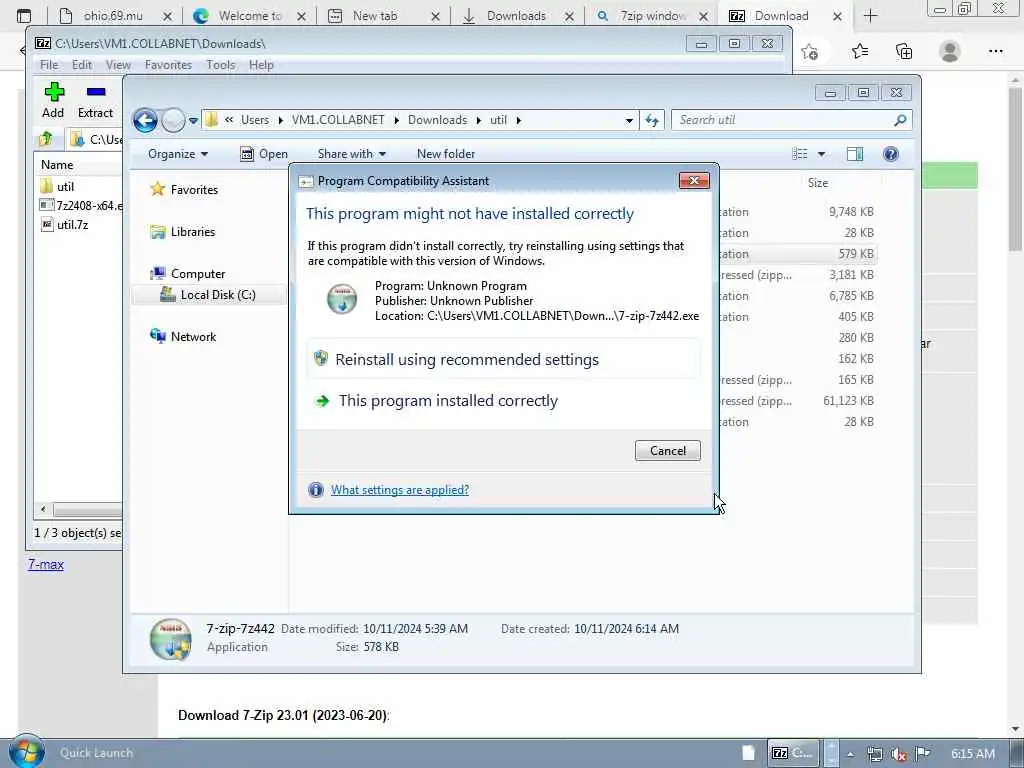
Task: Click the Action Center flag tray icon
Action: pyautogui.click(x=923, y=753)
